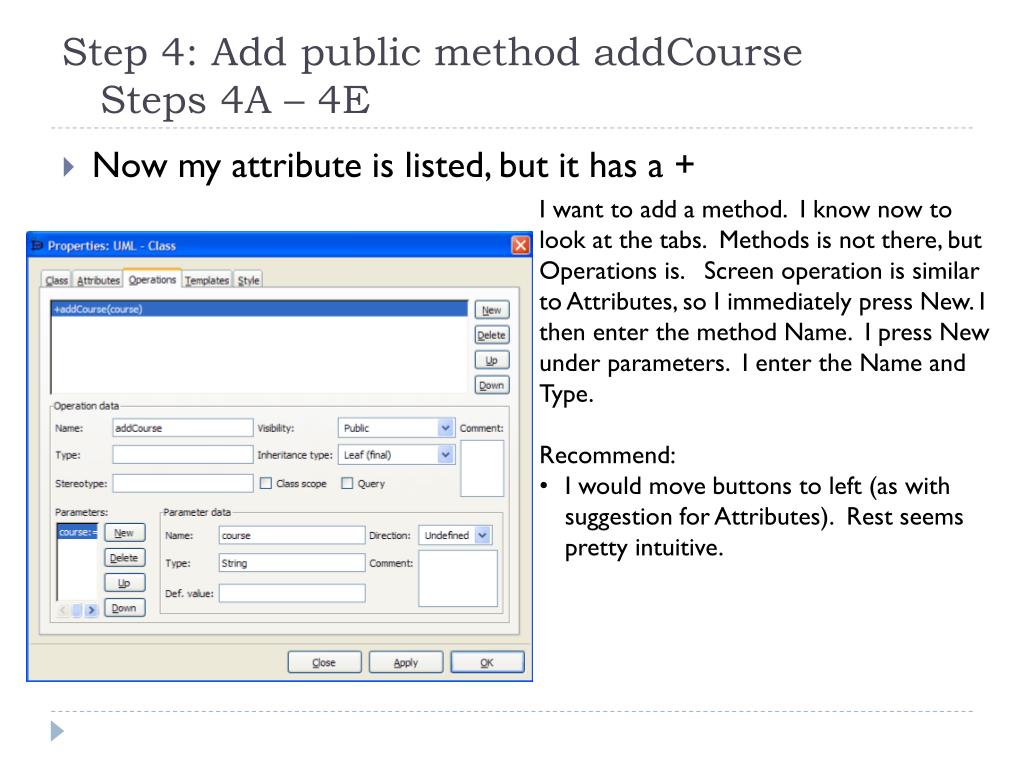
Task: Move the operation Up in the list
Action: click(x=492, y=360)
